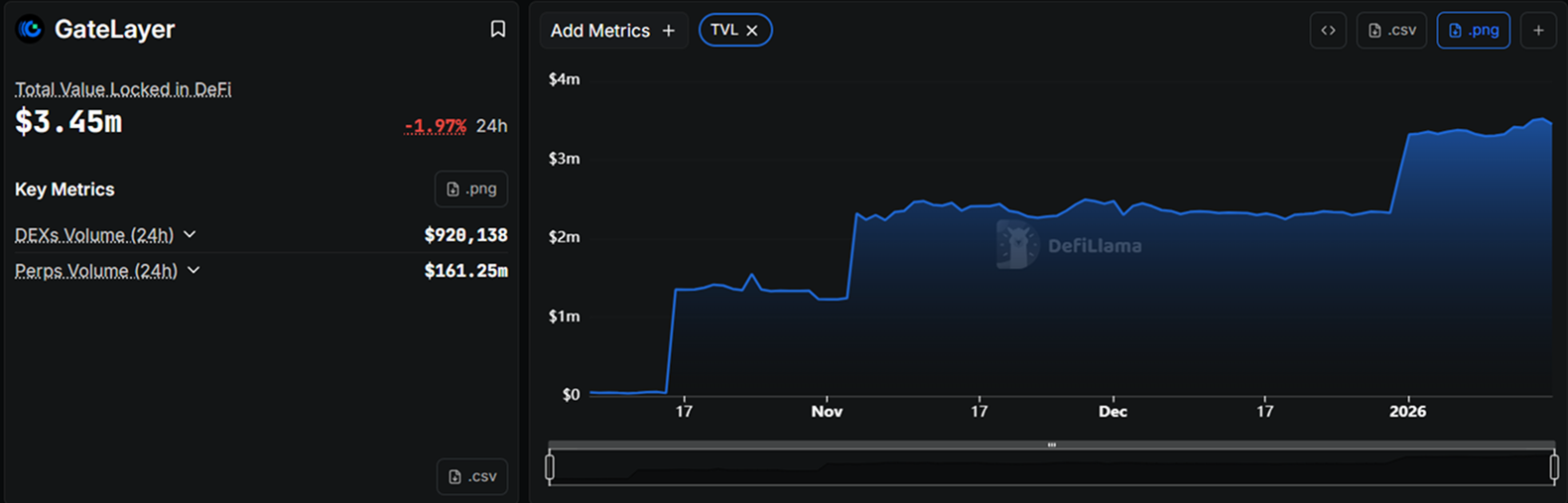
Task: Click the center grip of the range selector
Action: pyautogui.click(x=1052, y=444)
